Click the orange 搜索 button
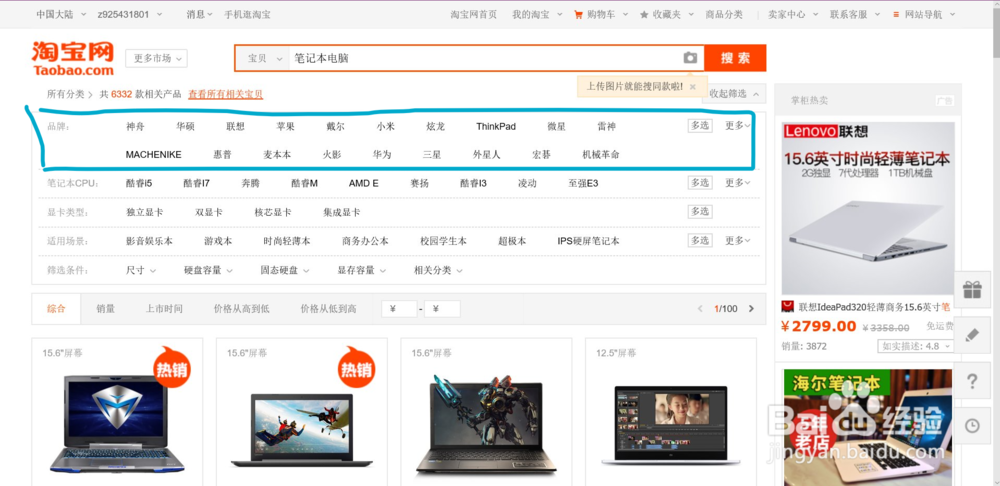The height and width of the screenshot is (486, 1000). click(735, 58)
